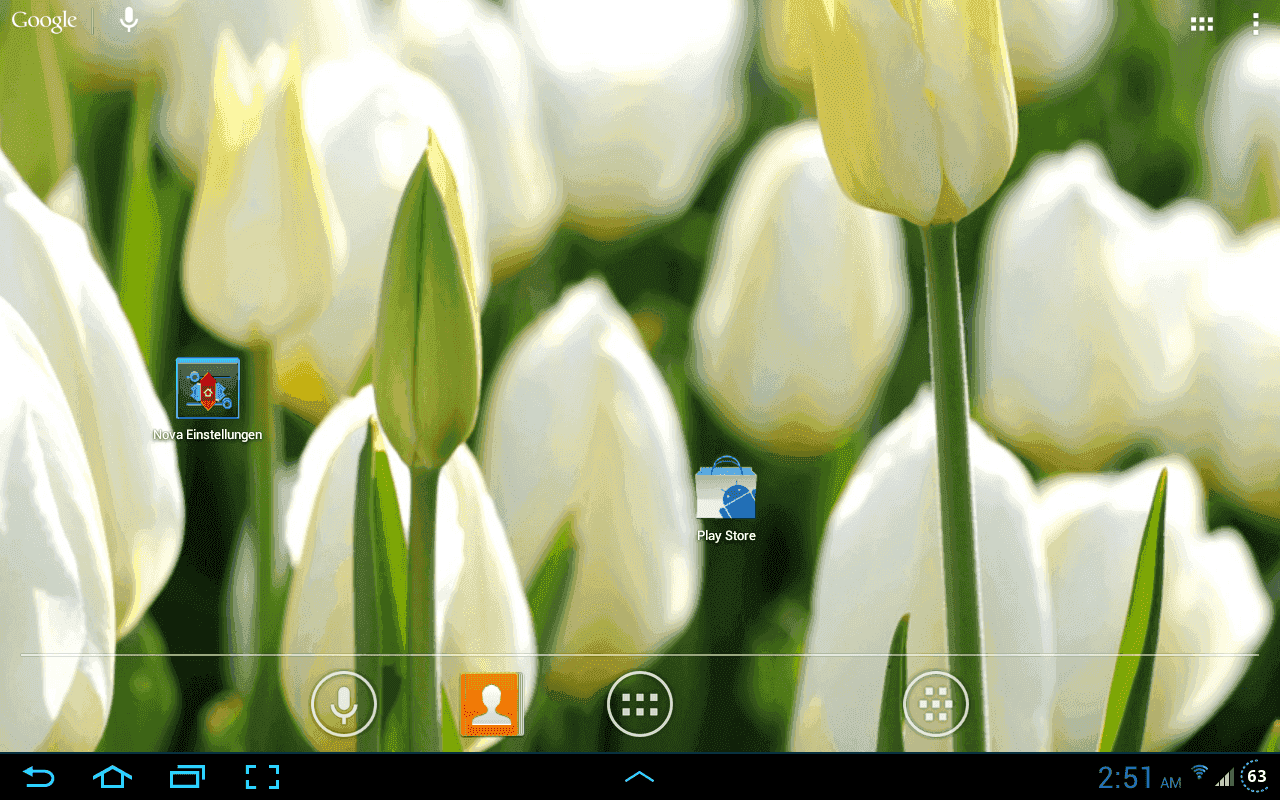Open the app grid in the top bar
The width and height of the screenshot is (1280, 800).
pos(1202,24)
